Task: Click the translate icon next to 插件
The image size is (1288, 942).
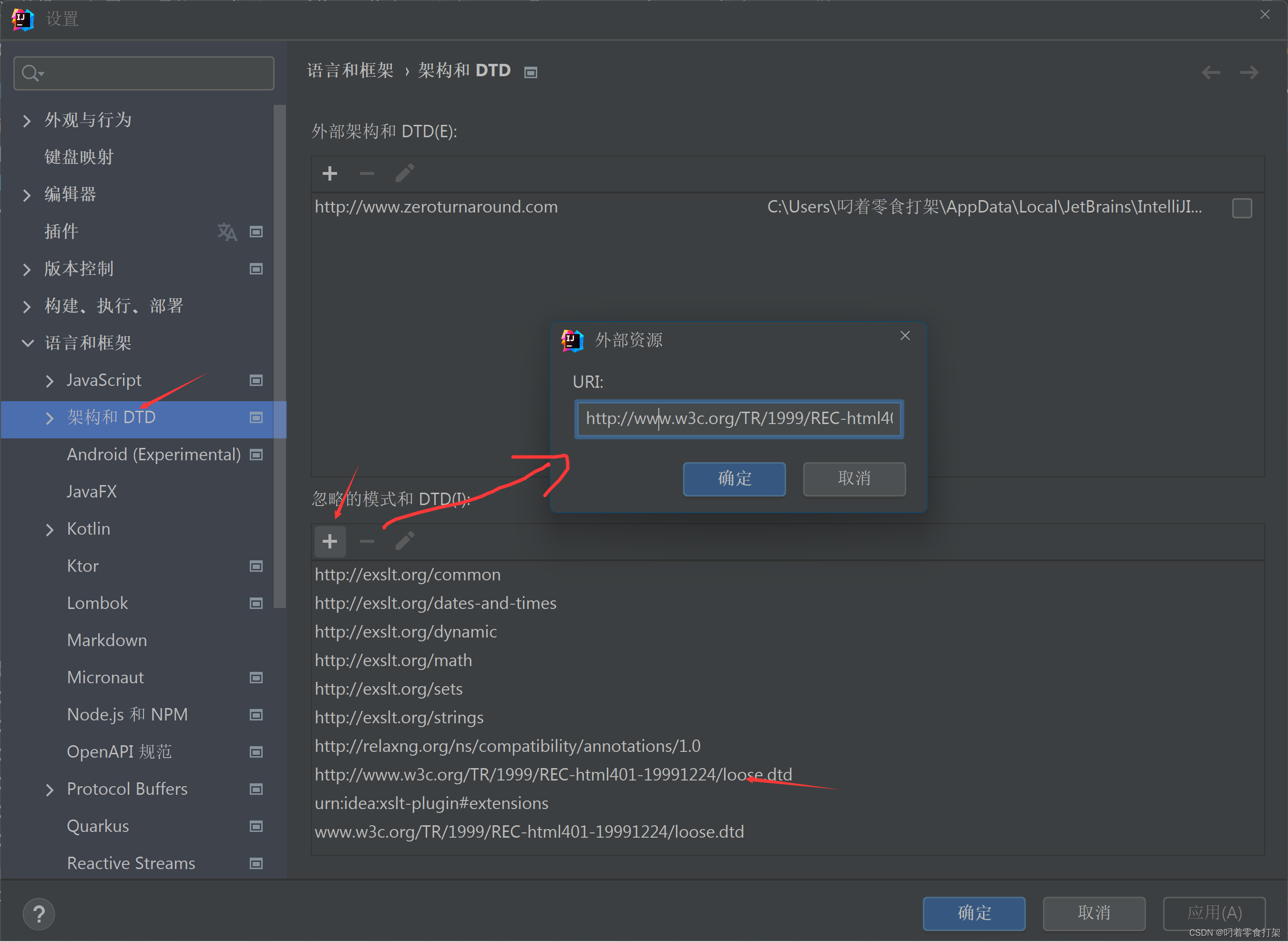Action: pyautogui.click(x=227, y=232)
